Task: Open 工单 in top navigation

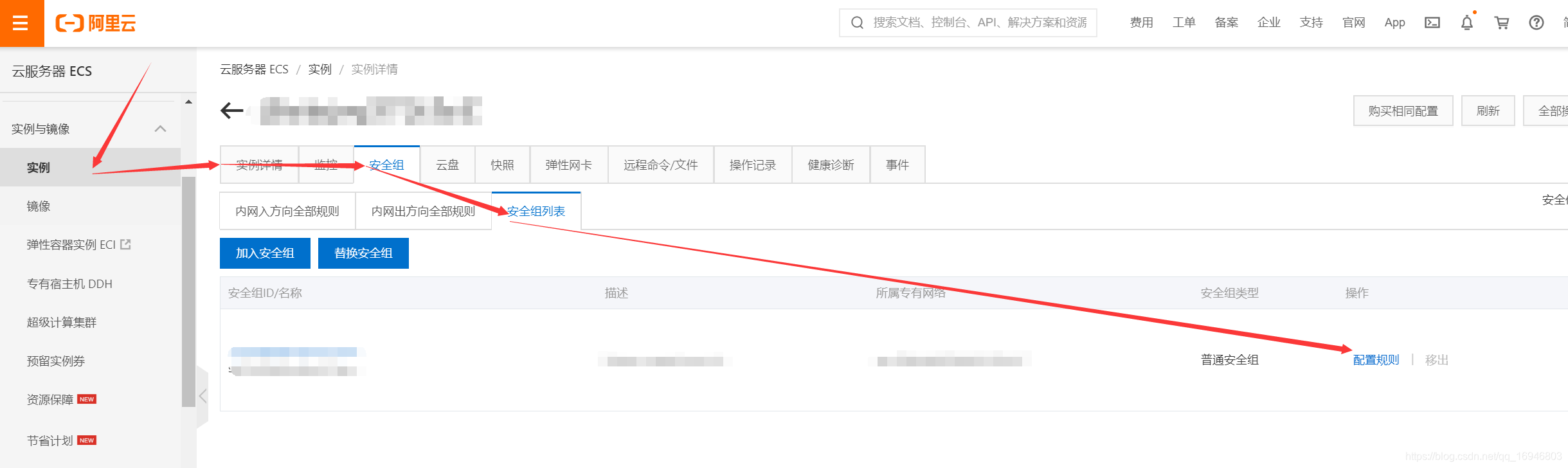Action: [1184, 22]
